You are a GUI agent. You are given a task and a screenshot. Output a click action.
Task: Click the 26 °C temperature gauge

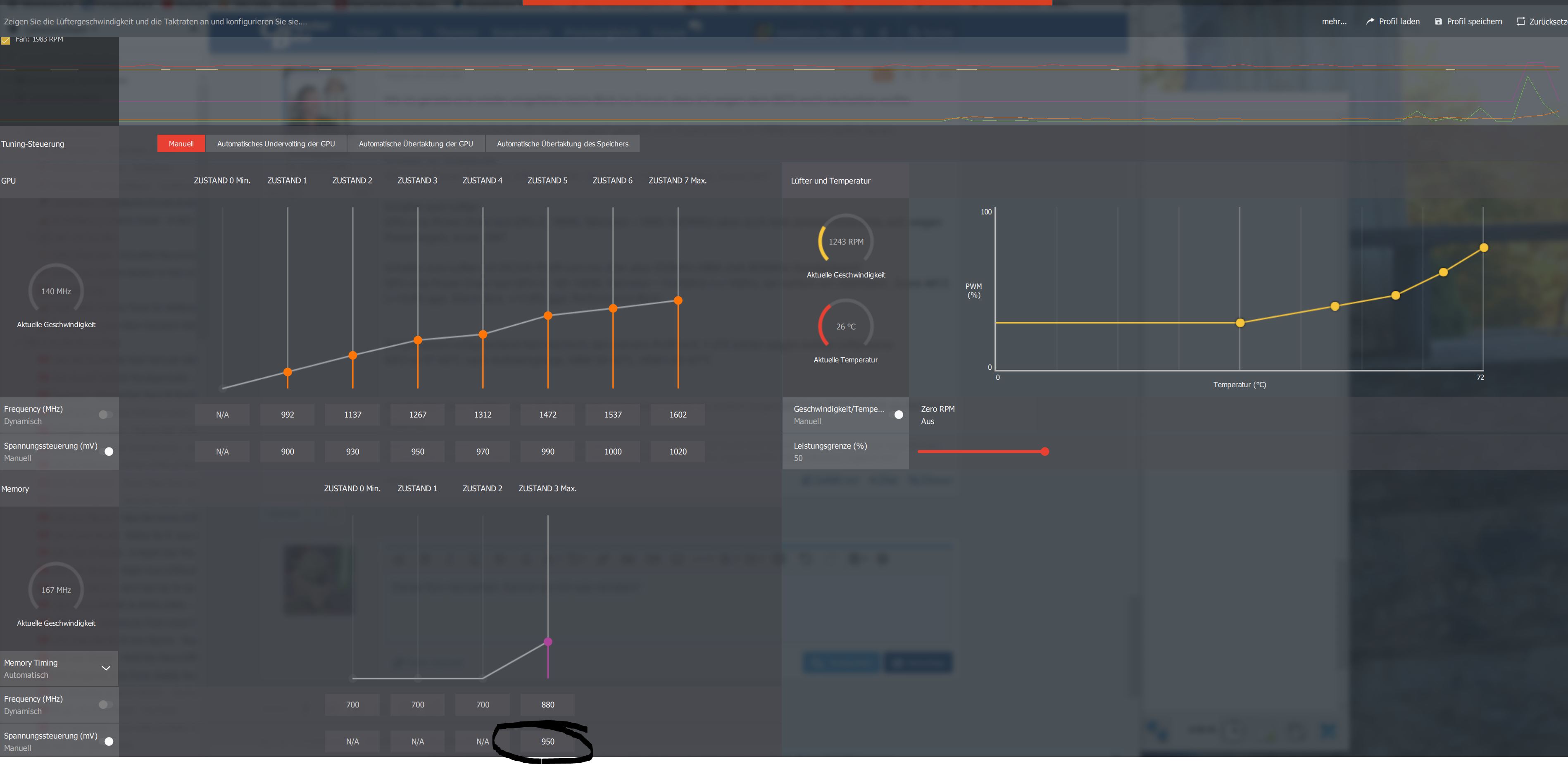pos(845,326)
